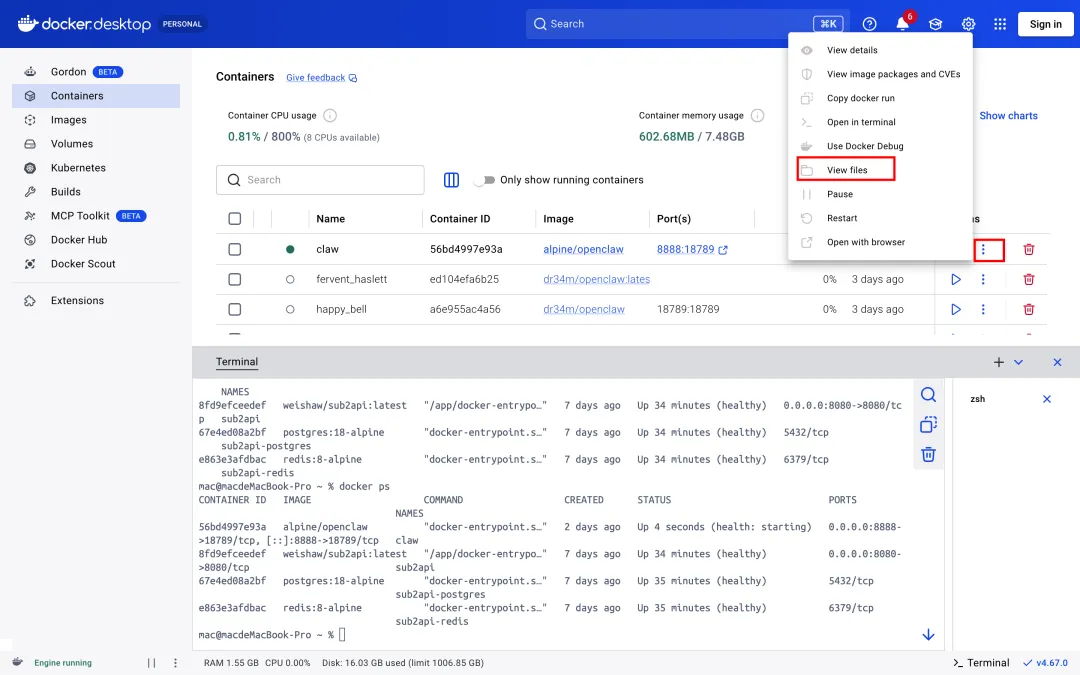Open MCP Toolkit in the sidebar
This screenshot has height=675, width=1080.
96,216
